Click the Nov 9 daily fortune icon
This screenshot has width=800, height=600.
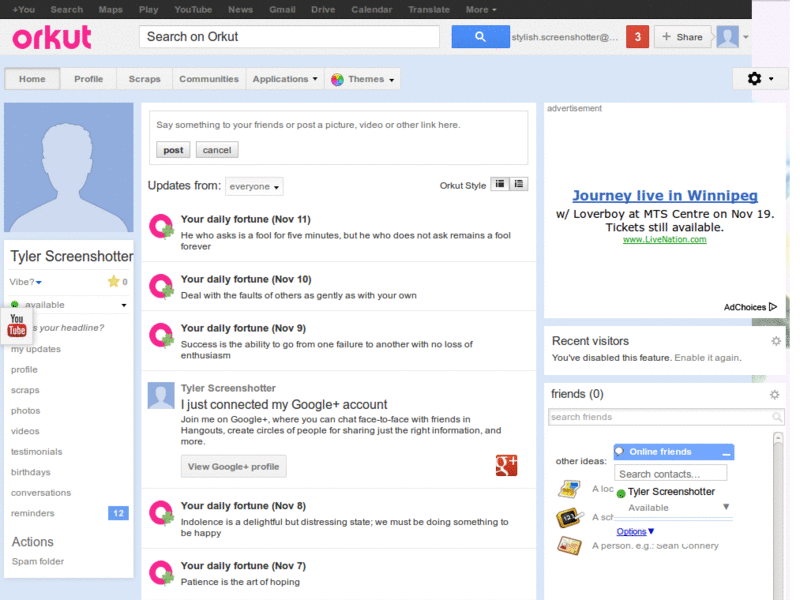pyautogui.click(x=161, y=335)
